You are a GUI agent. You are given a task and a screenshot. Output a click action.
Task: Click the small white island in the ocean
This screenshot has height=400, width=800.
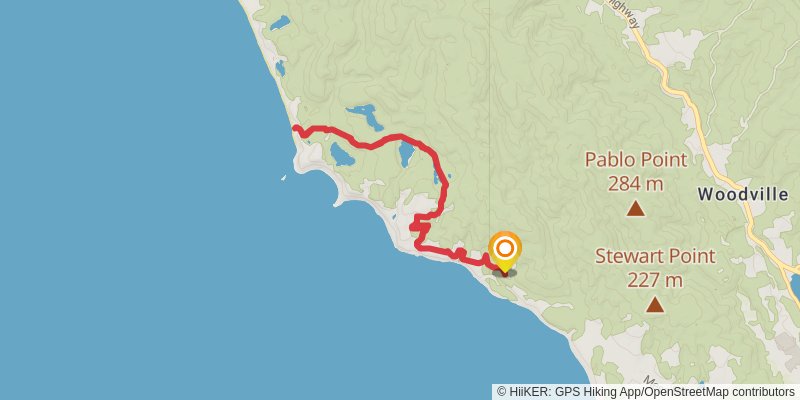[x=283, y=178]
